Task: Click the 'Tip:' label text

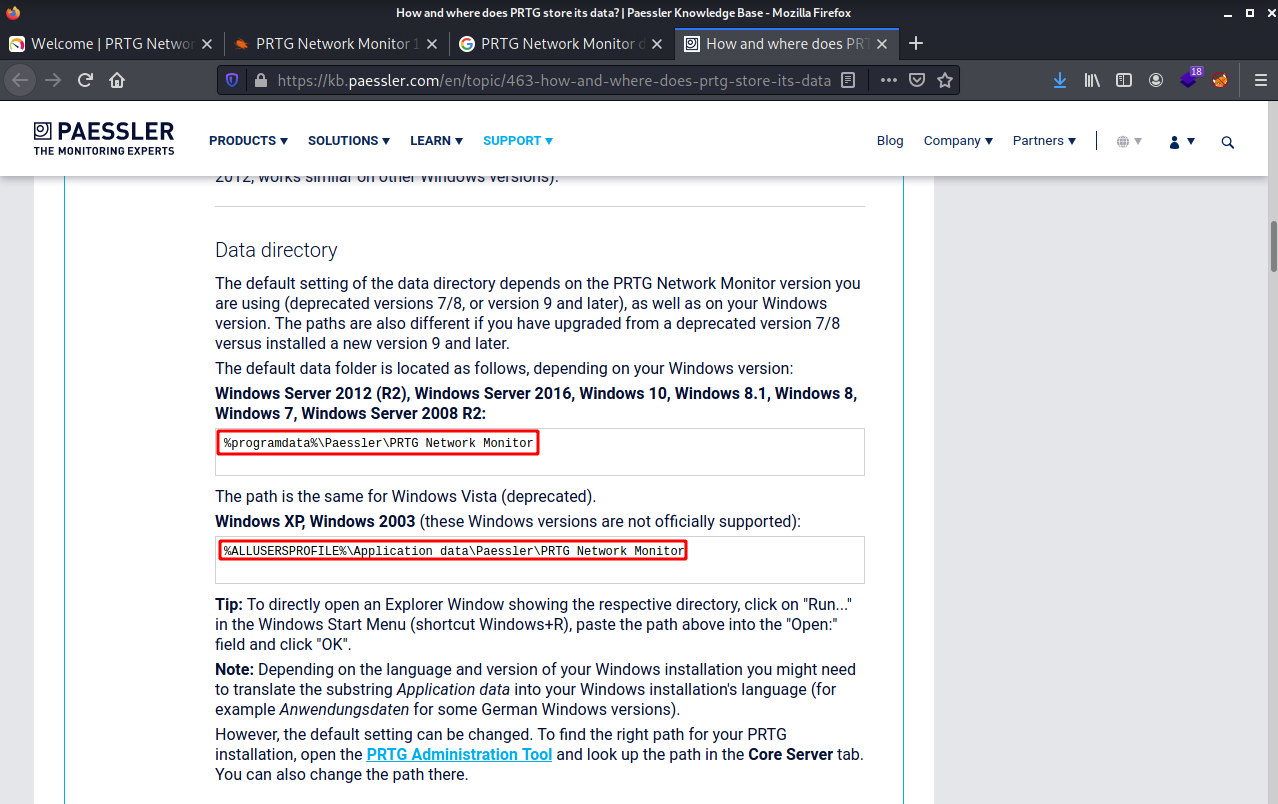Action: coord(229,605)
